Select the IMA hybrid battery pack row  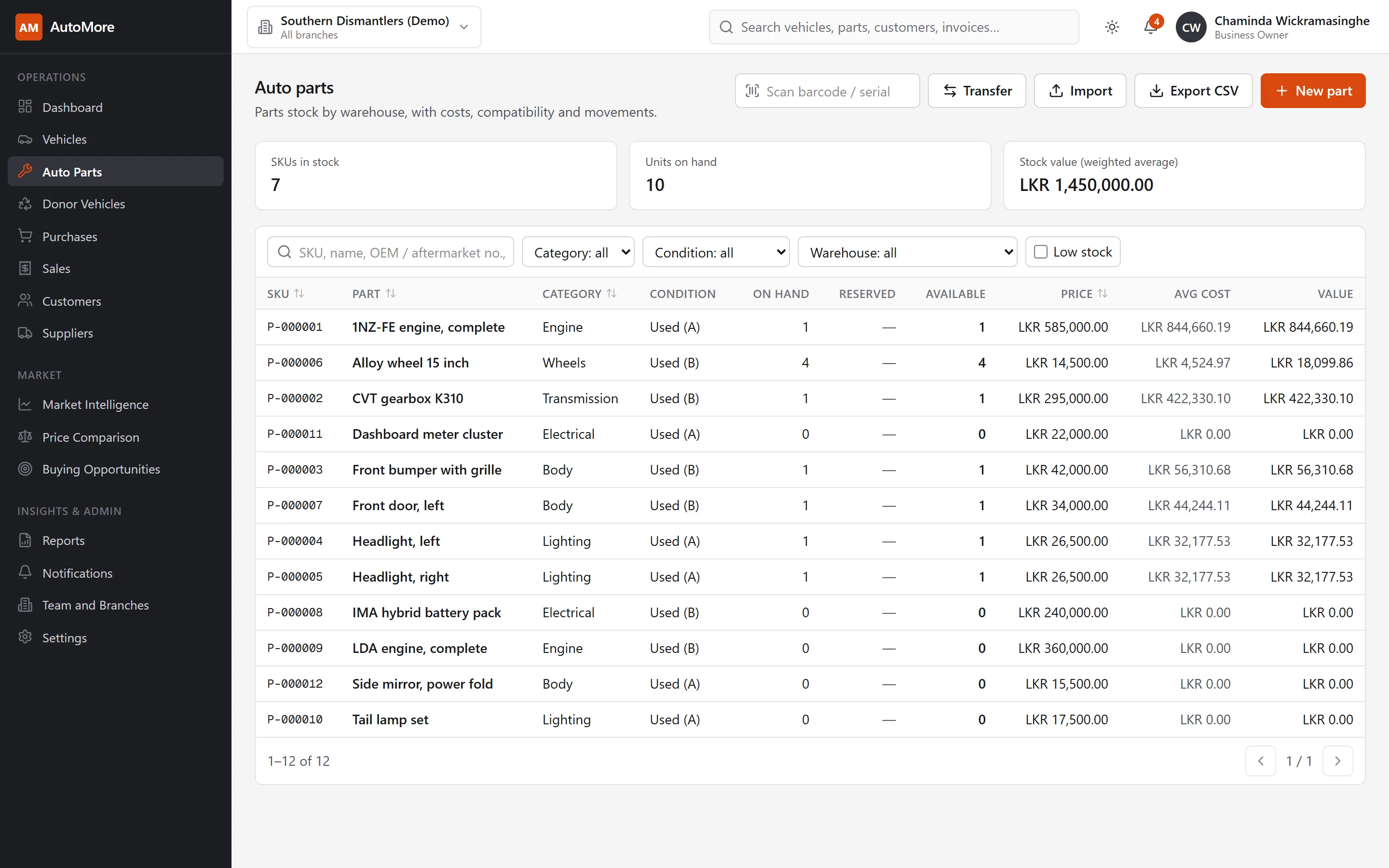coord(810,612)
